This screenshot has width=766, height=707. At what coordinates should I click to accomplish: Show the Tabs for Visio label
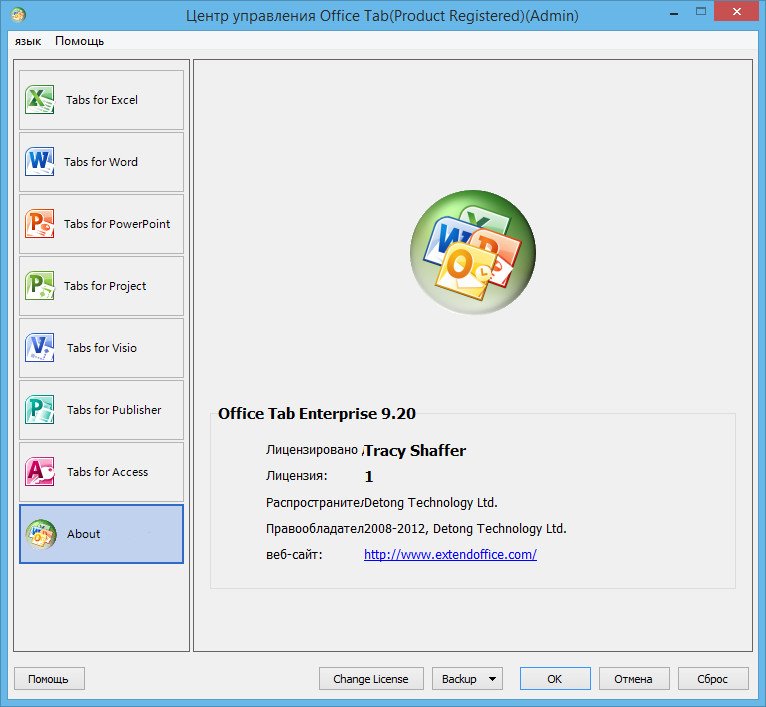pos(102,348)
